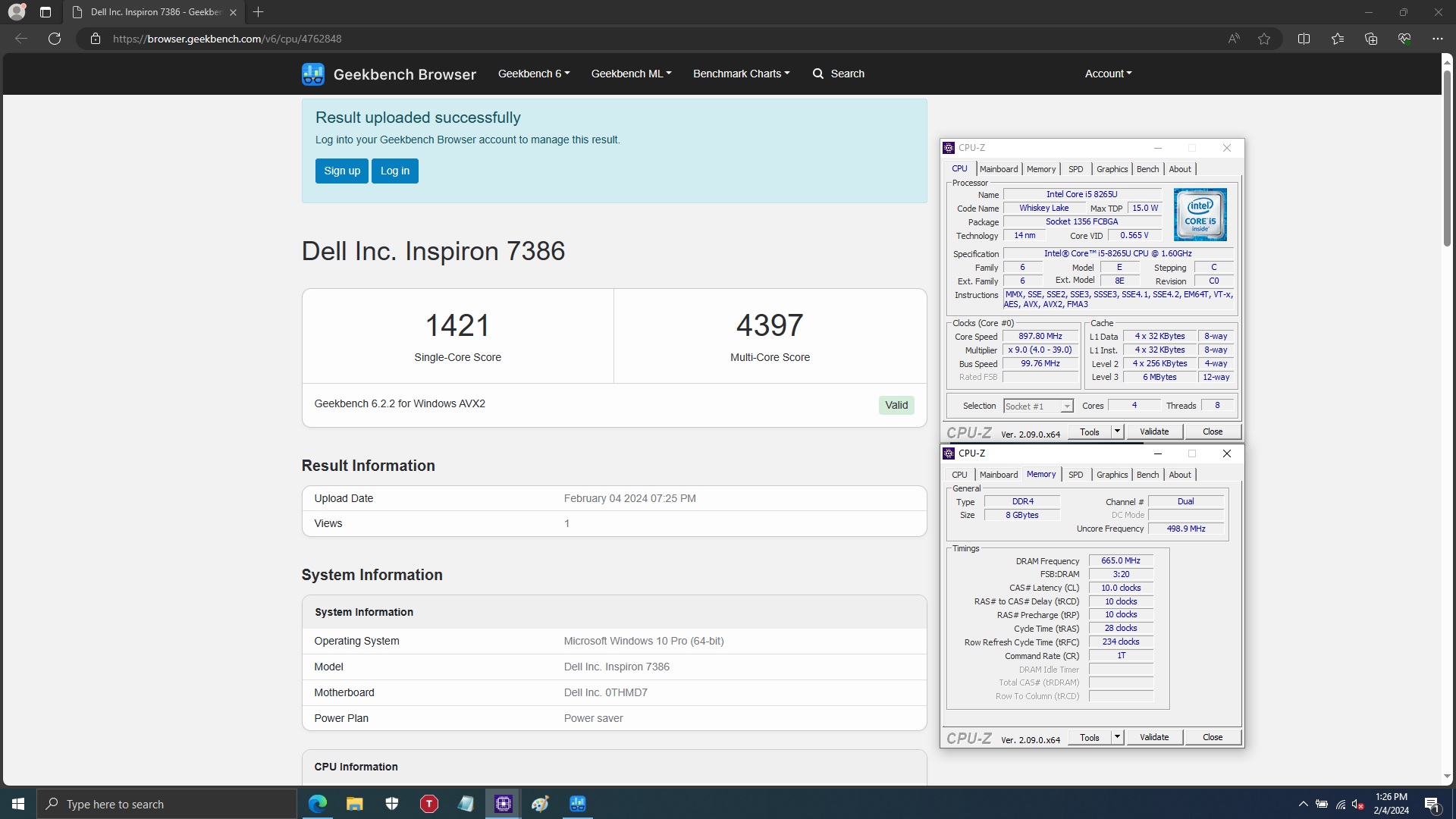This screenshot has height=819, width=1456.
Task: Open Windows Start menu
Action: [x=18, y=804]
